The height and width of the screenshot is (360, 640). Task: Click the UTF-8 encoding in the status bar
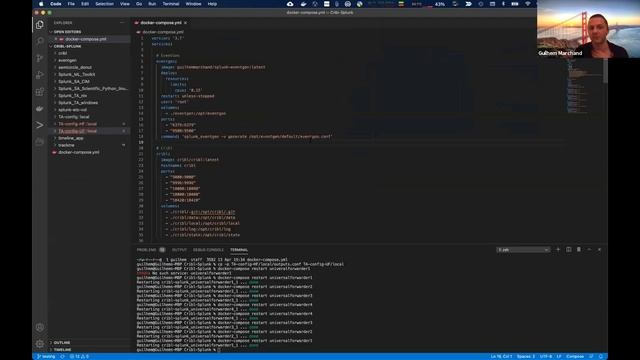(x=546, y=356)
